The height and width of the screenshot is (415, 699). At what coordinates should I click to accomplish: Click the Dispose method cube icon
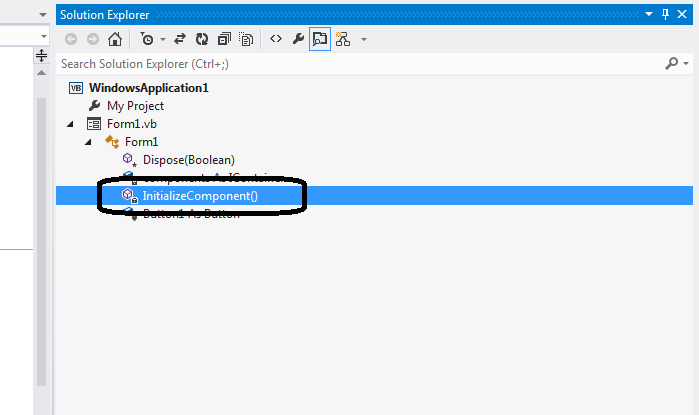[129, 160]
